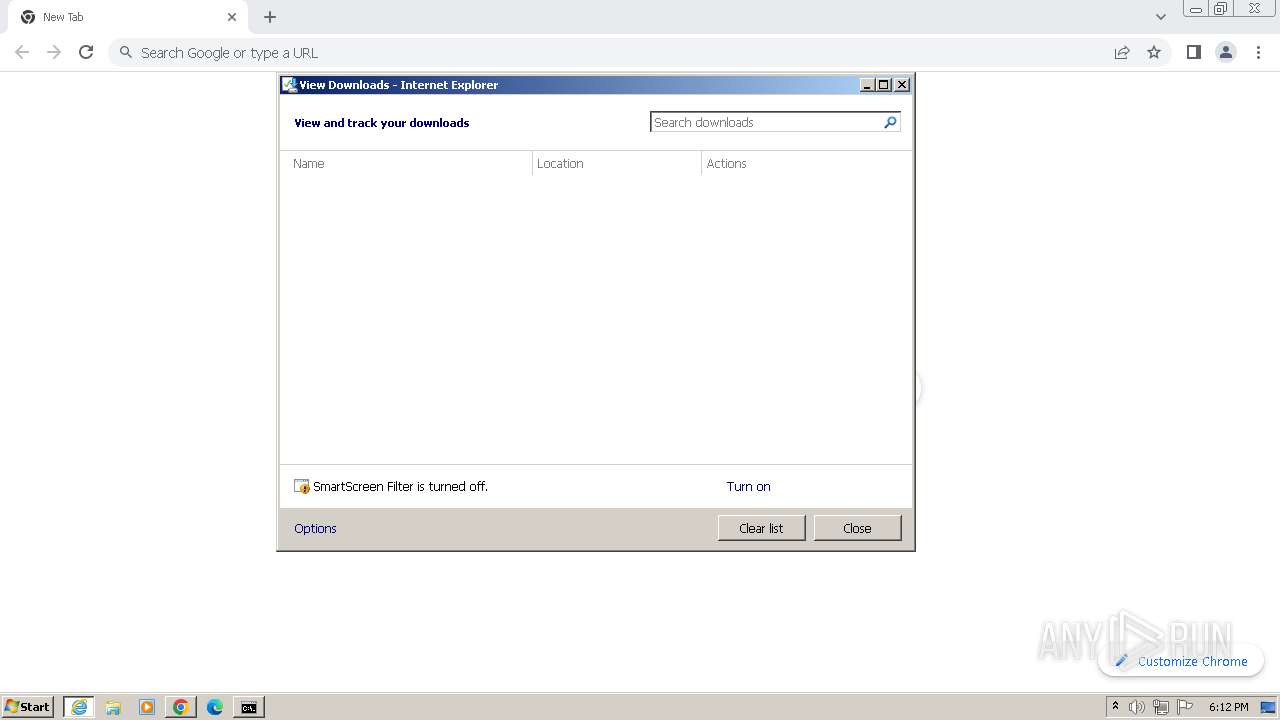This screenshot has width=1280, height=720.
Task: Switch to Chrome from the taskbar
Action: click(181, 707)
